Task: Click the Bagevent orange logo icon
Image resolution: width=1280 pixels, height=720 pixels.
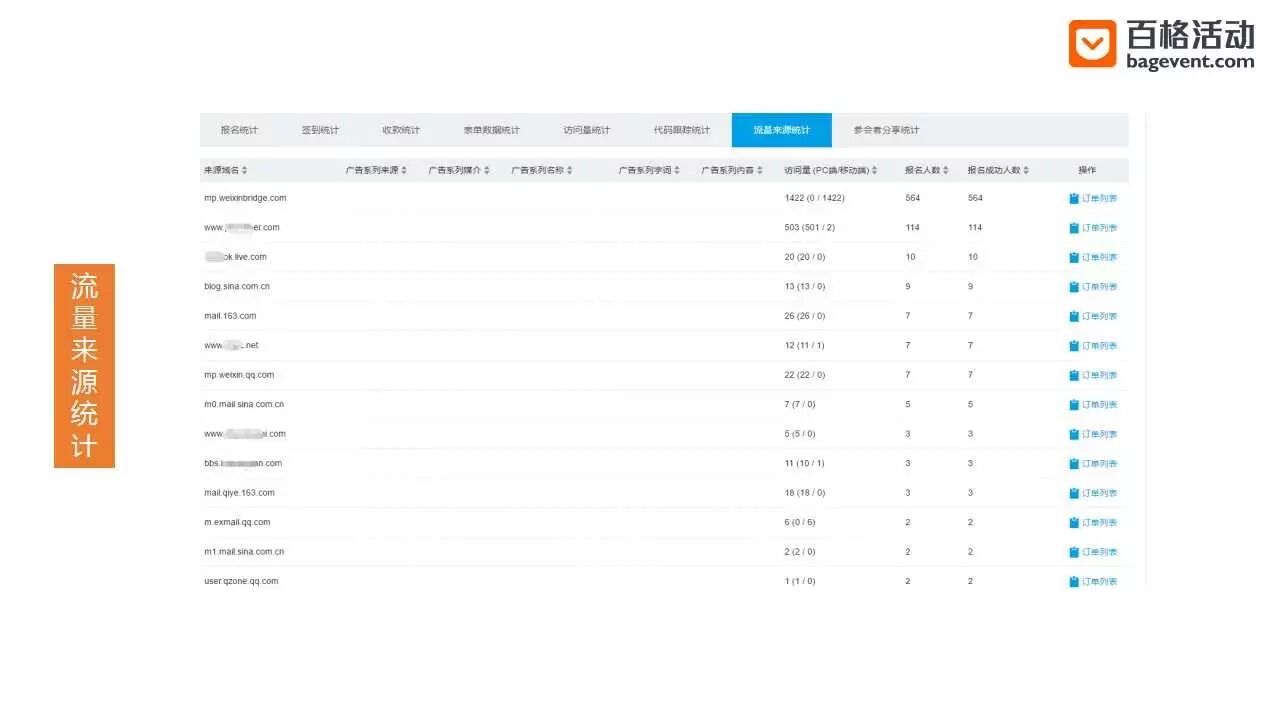Action: point(1092,44)
